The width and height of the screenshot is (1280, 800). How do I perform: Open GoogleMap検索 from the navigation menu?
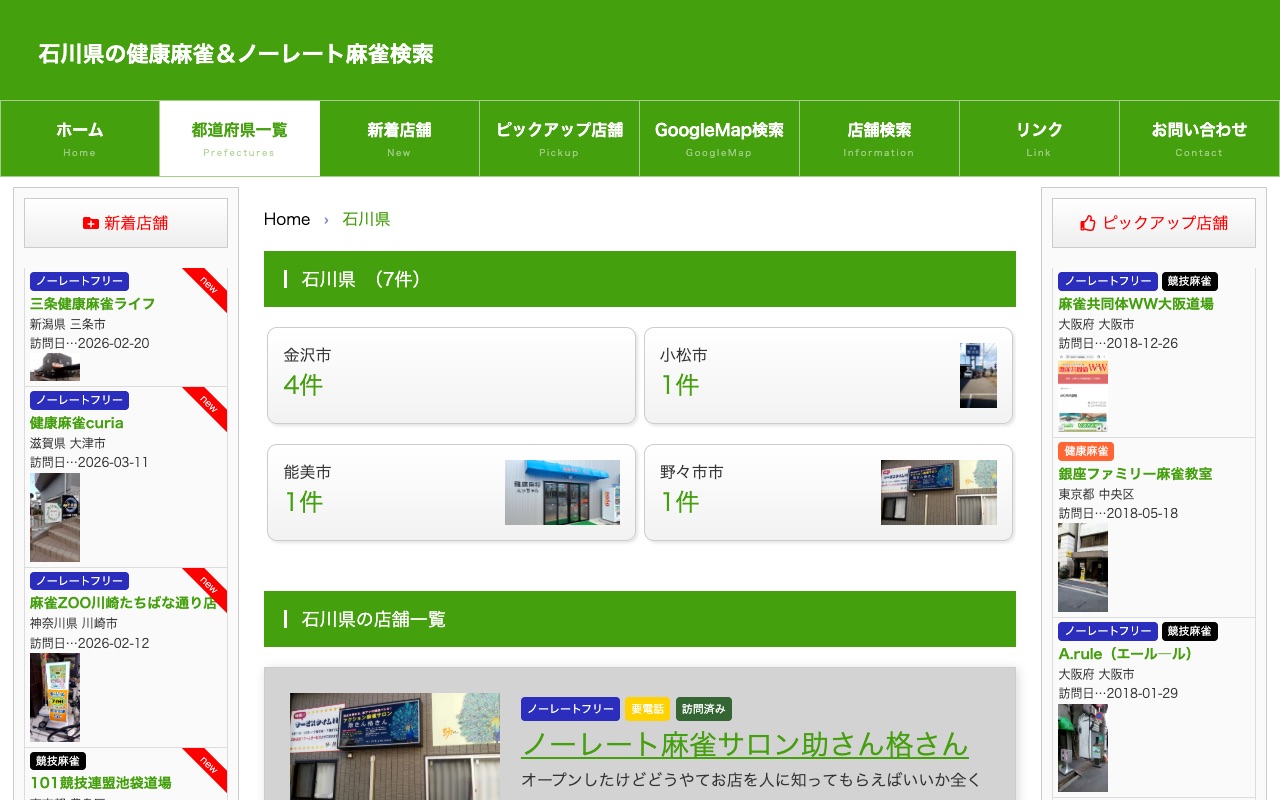click(x=719, y=138)
